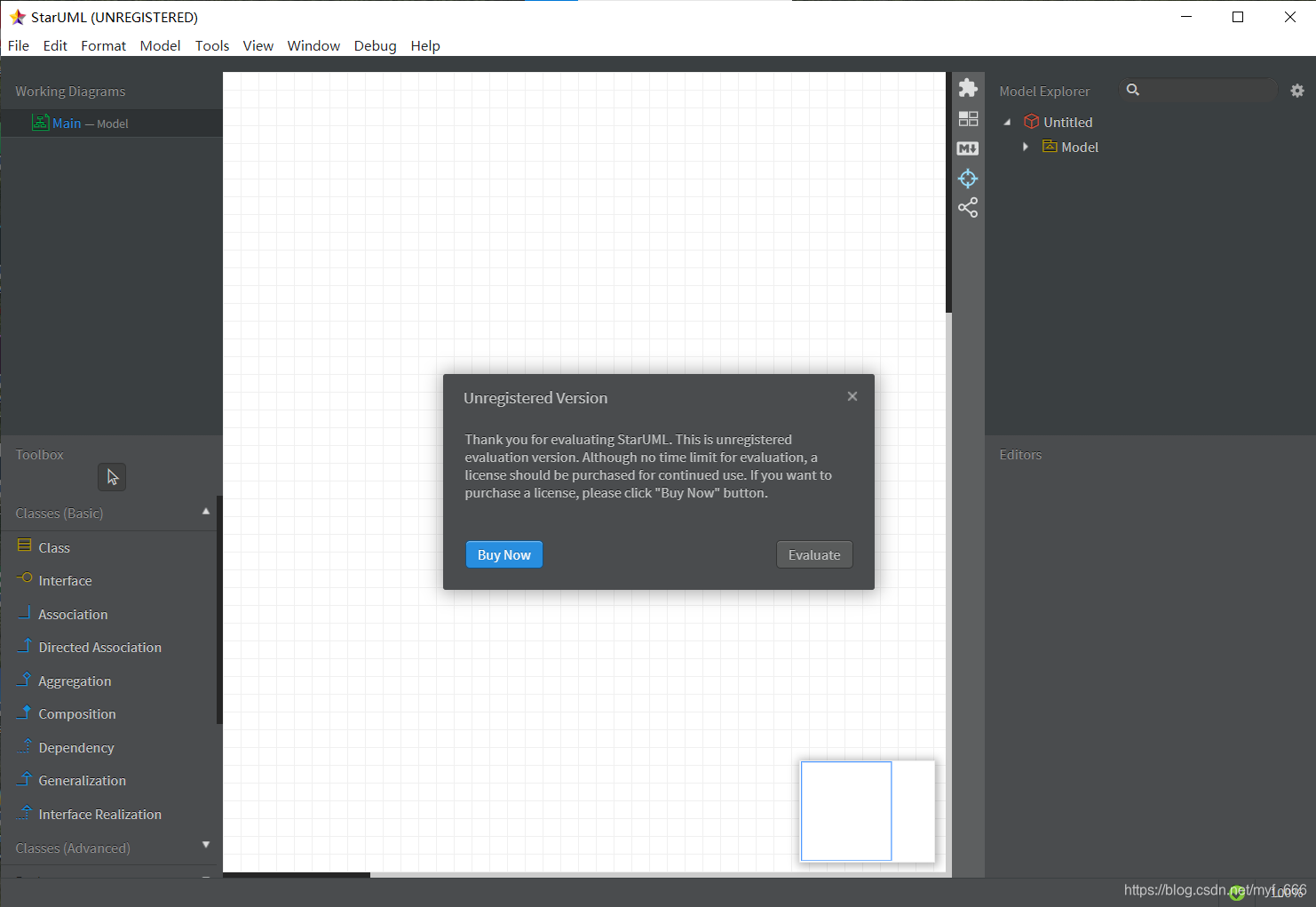Open the Format menu
The image size is (1316, 907).
click(103, 45)
